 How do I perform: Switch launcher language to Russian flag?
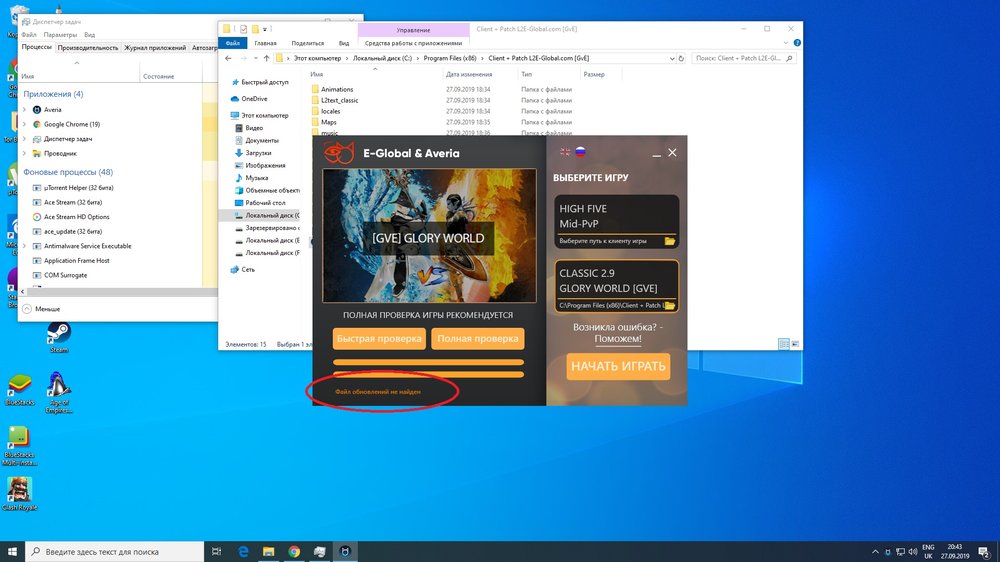tap(580, 152)
